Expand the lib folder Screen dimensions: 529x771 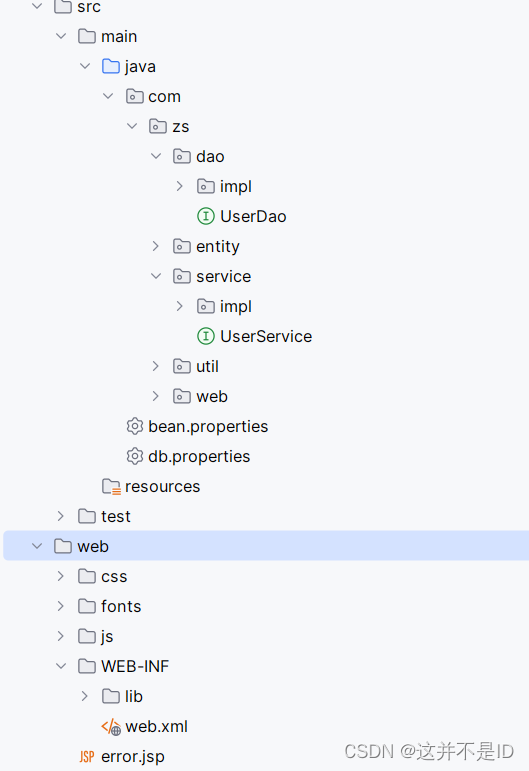point(85,696)
